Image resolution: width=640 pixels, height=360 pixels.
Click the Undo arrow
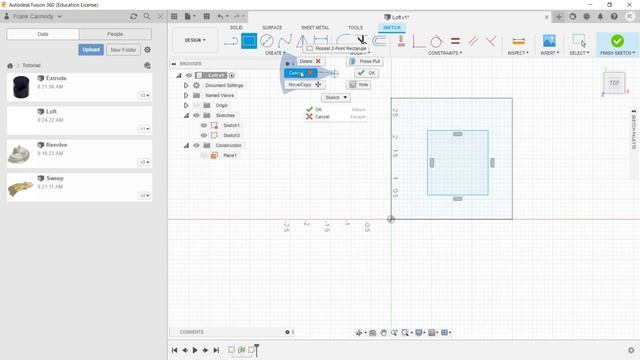pos(220,16)
